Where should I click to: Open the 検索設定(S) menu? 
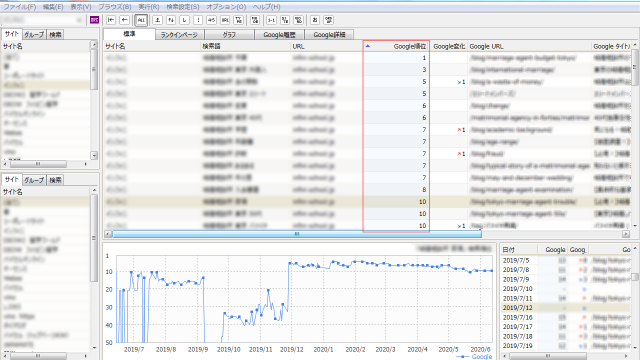coord(183,7)
